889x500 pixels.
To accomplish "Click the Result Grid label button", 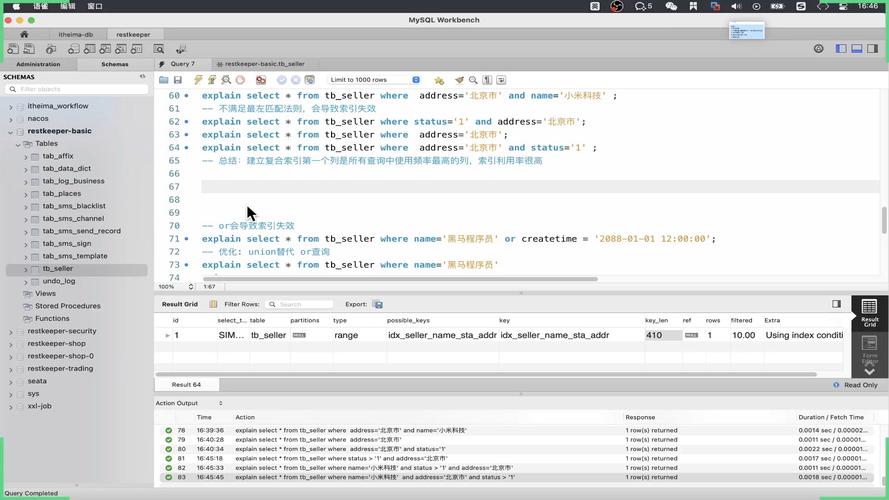I will (180, 304).
